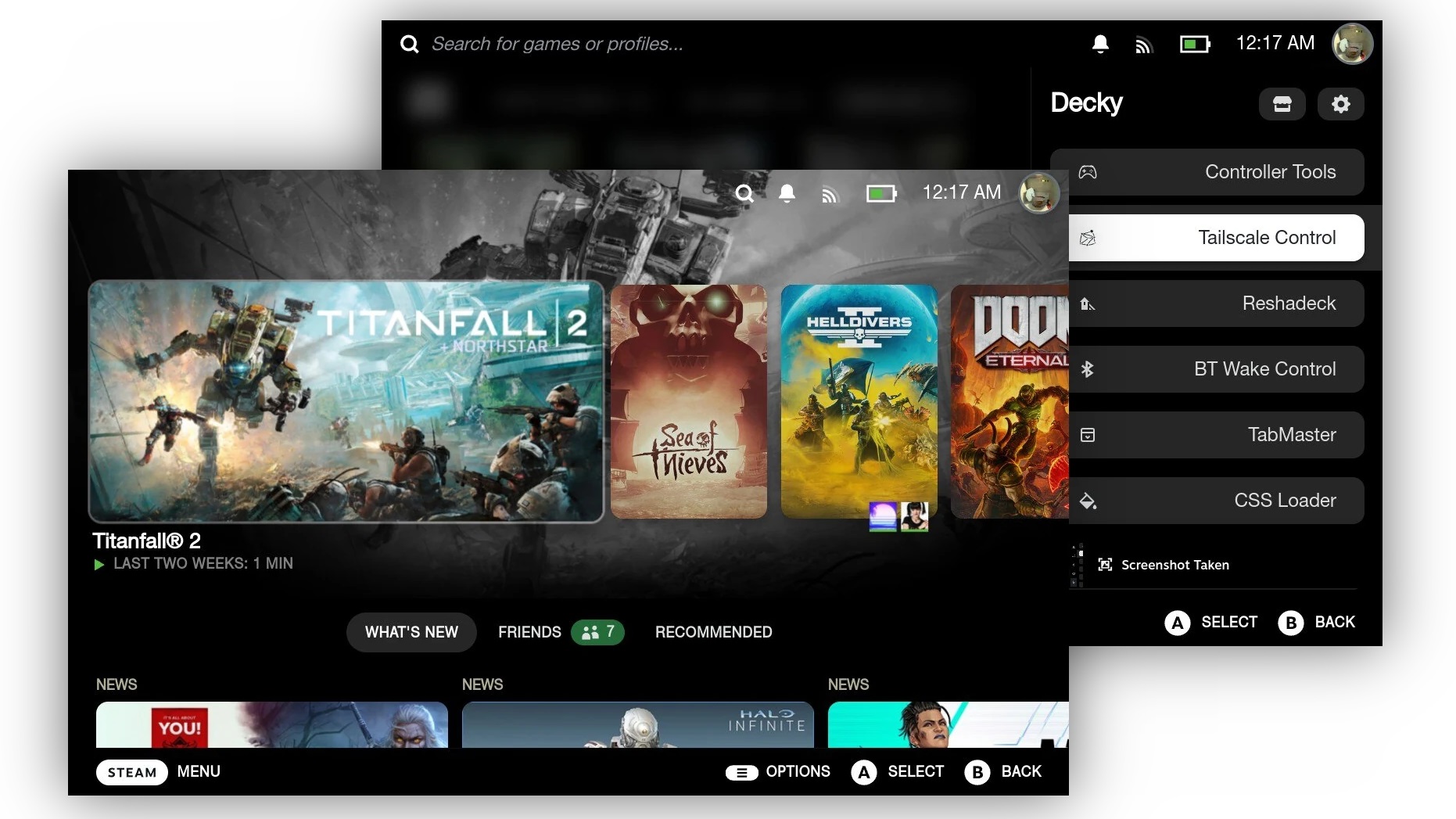The width and height of the screenshot is (1456, 819).
Task: Open BT Wake Control plugin
Action: tap(1216, 369)
